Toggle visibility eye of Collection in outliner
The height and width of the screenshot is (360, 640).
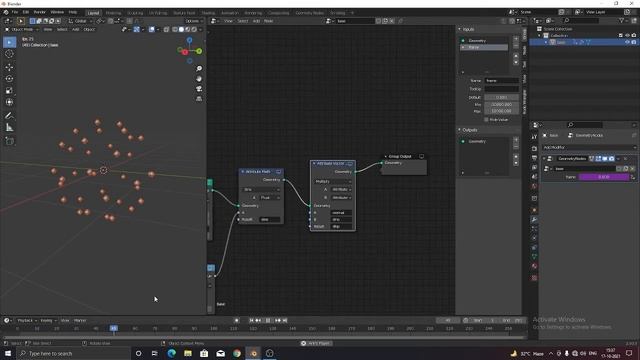[627, 36]
